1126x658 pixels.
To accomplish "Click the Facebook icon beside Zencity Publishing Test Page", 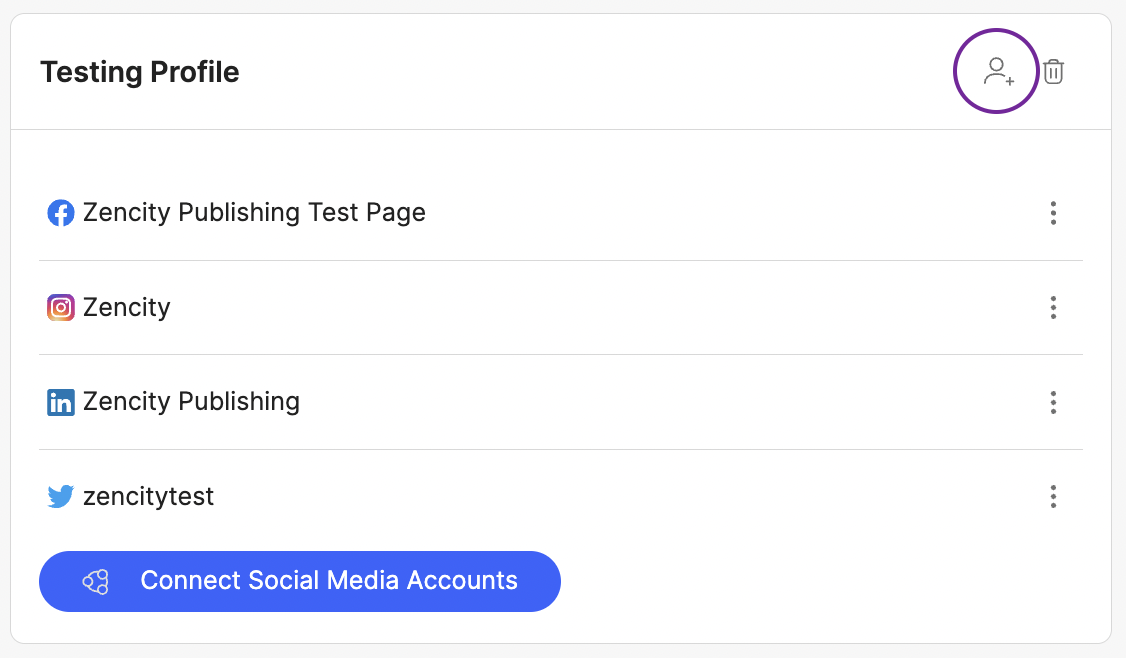I will (x=61, y=213).
